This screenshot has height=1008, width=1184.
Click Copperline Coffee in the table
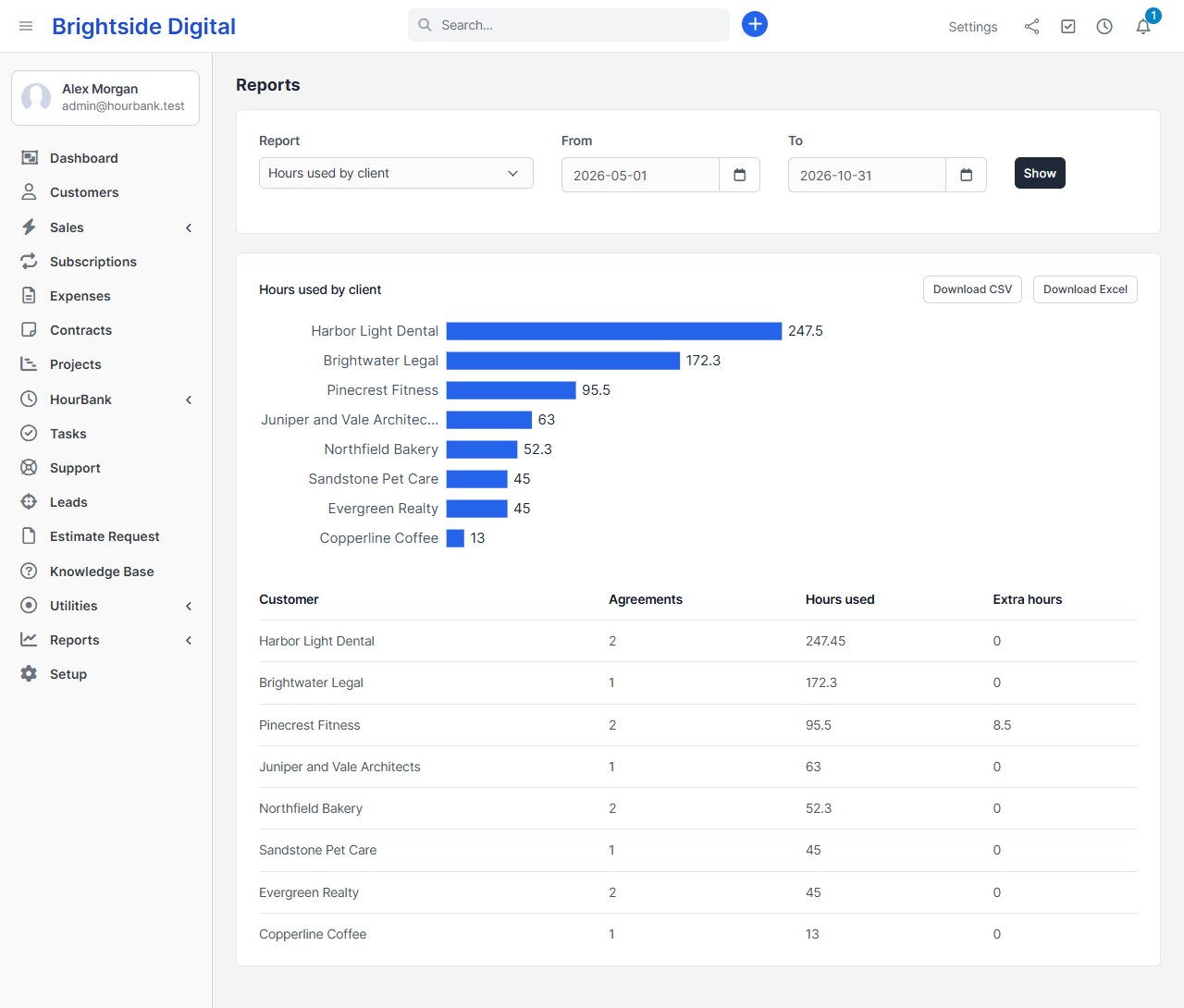313,934
